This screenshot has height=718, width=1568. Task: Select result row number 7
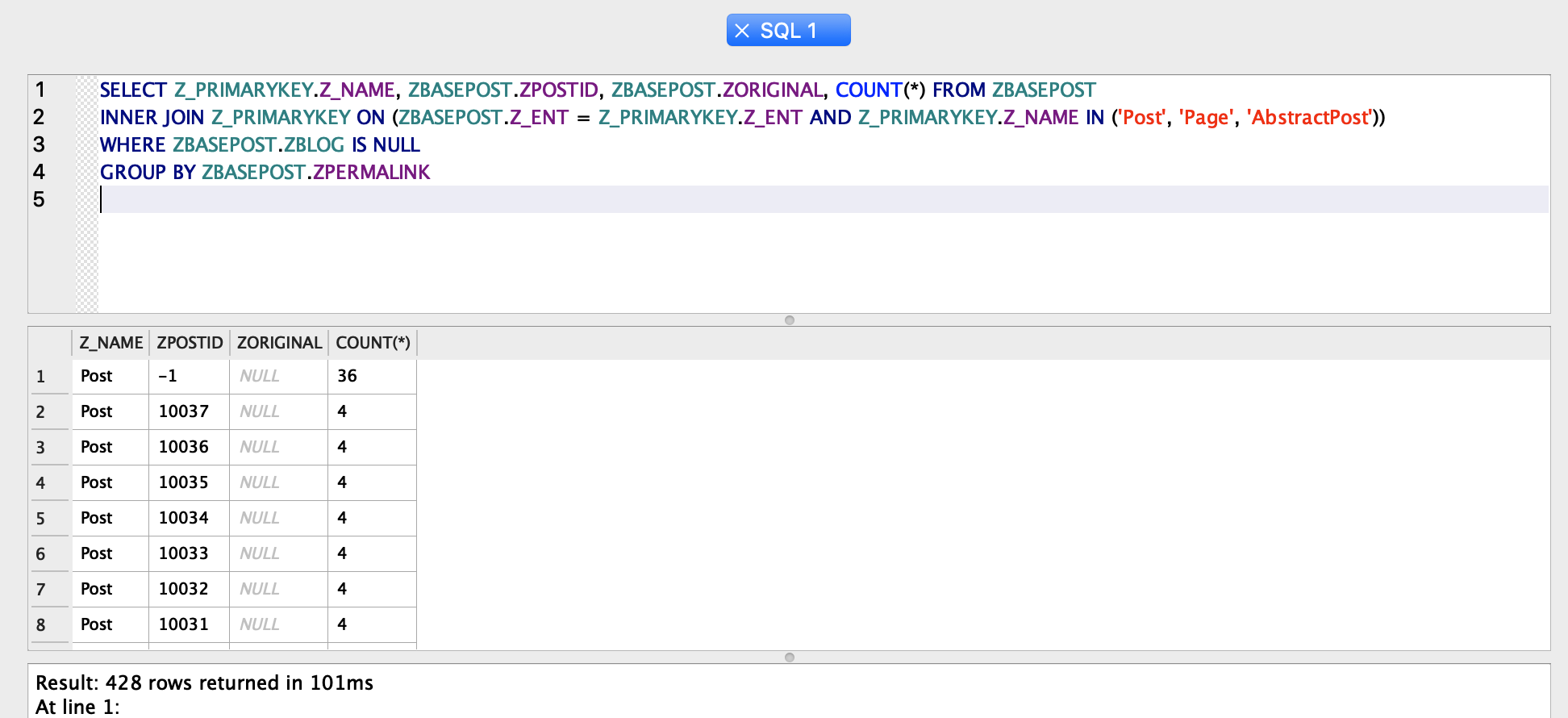click(x=50, y=590)
